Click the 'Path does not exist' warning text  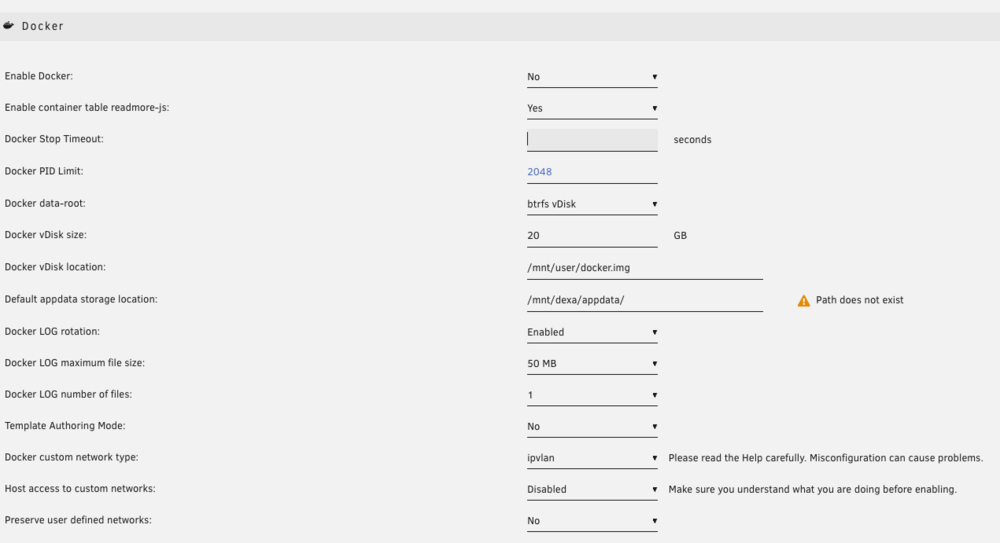click(860, 300)
